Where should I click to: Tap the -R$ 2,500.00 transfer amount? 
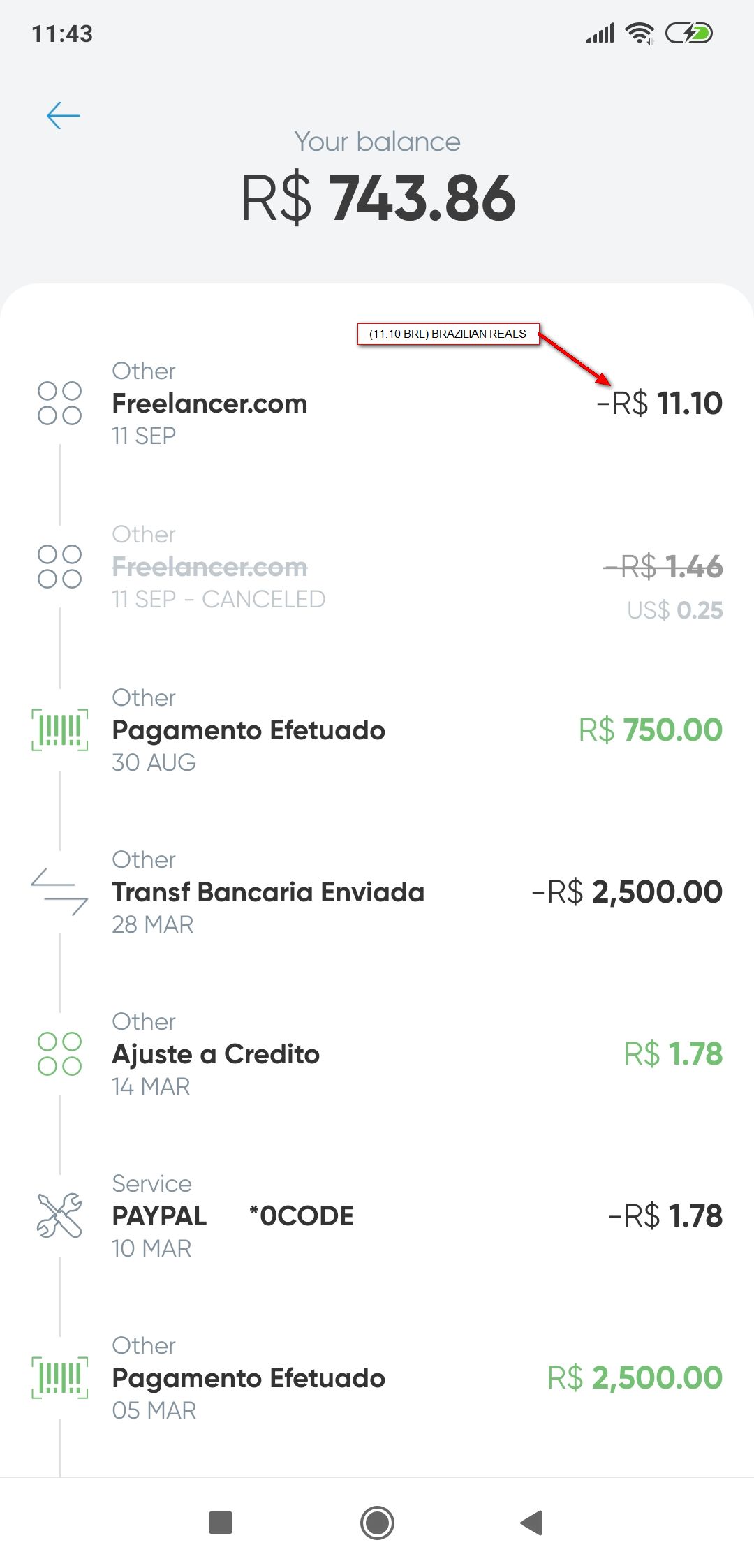coord(626,892)
